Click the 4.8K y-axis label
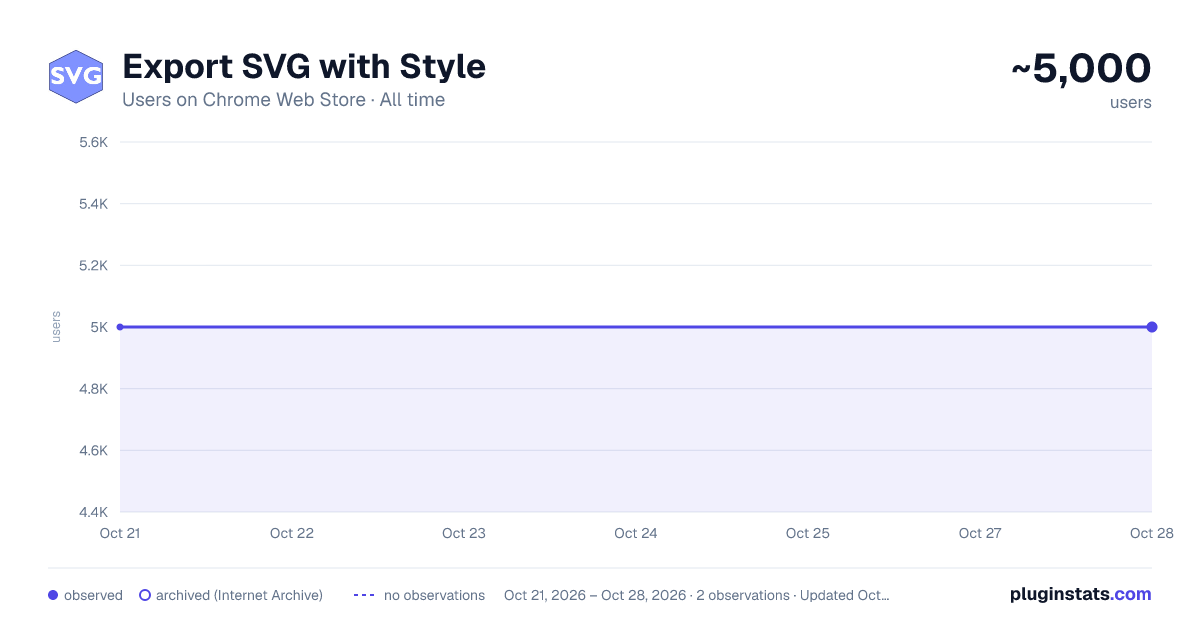This screenshot has height=630, width=1200. (93, 389)
